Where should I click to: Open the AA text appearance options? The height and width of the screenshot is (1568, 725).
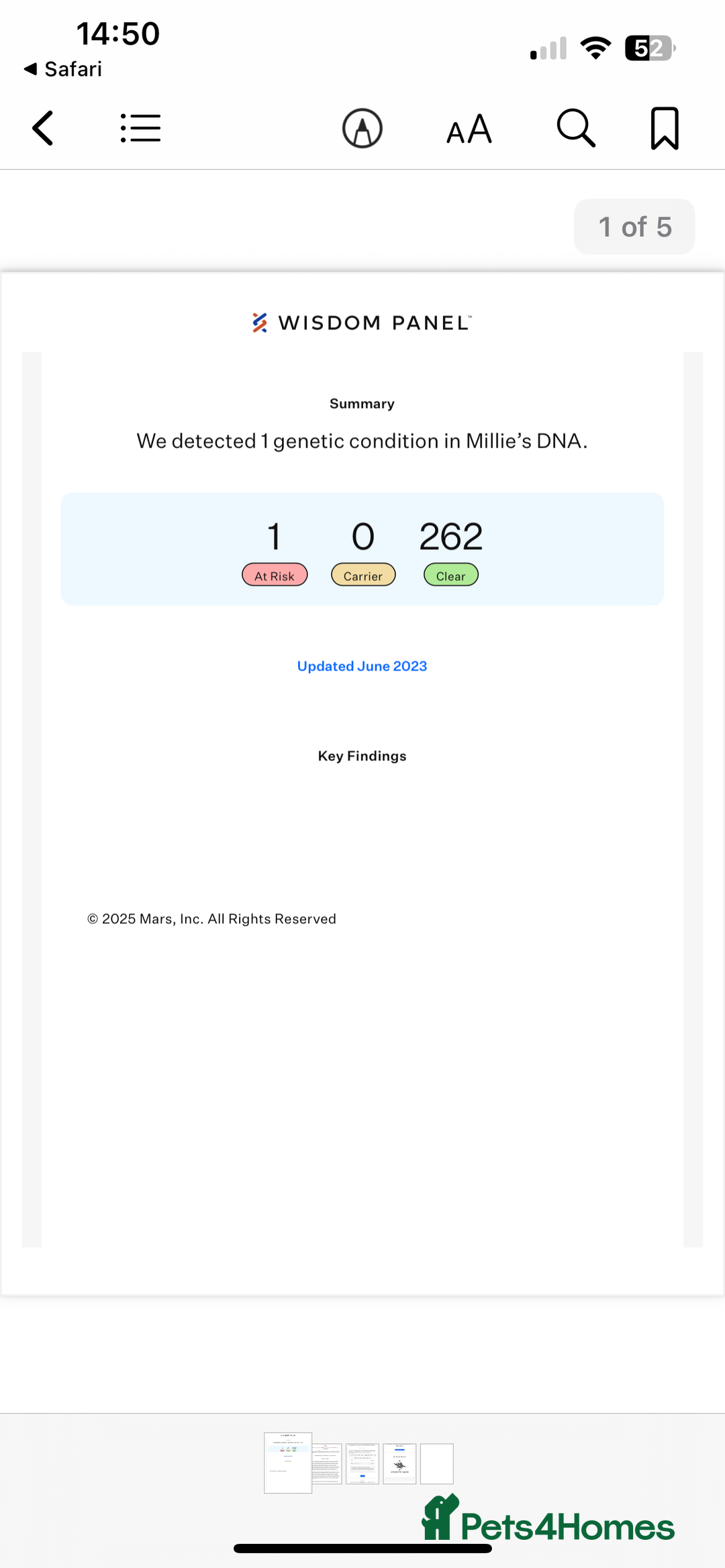pos(469,129)
